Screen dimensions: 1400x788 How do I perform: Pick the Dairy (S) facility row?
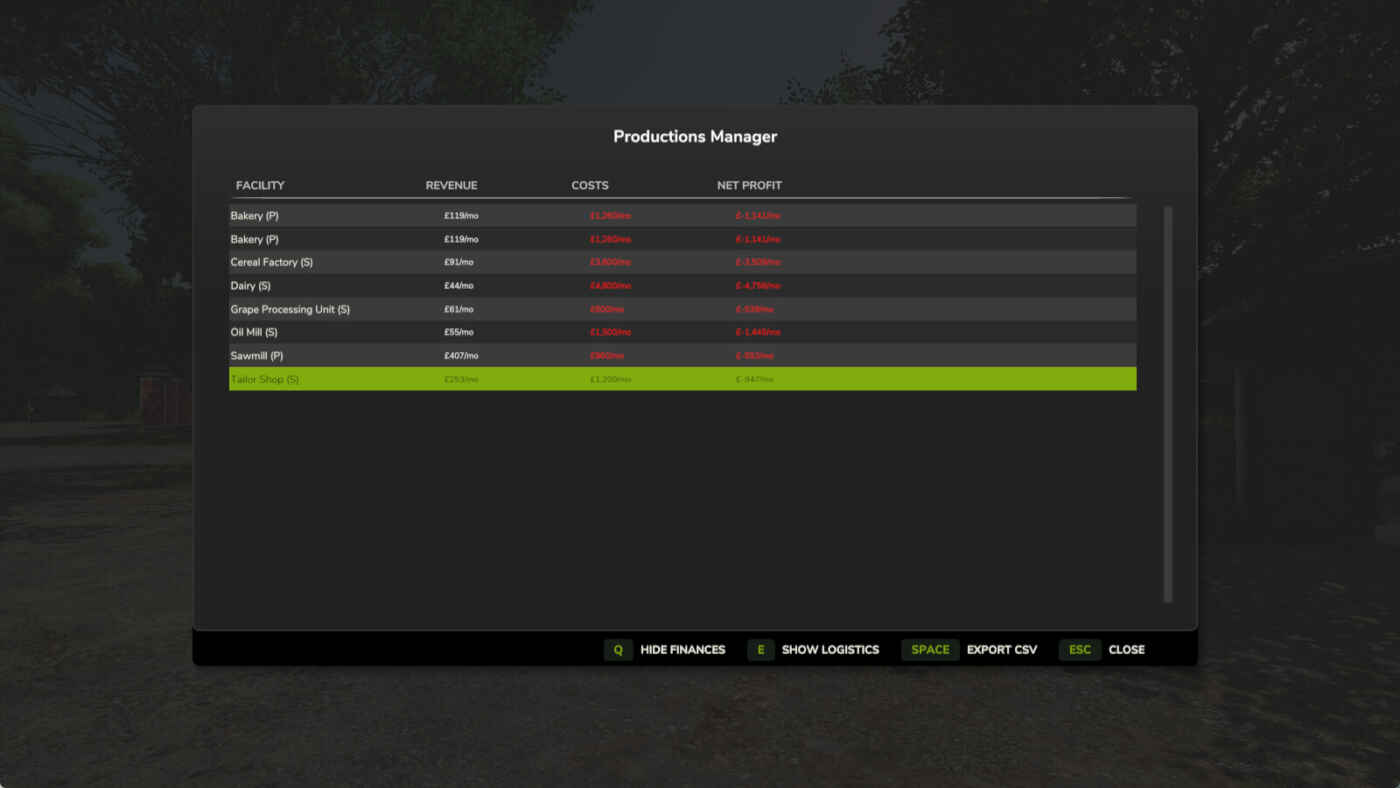(682, 286)
